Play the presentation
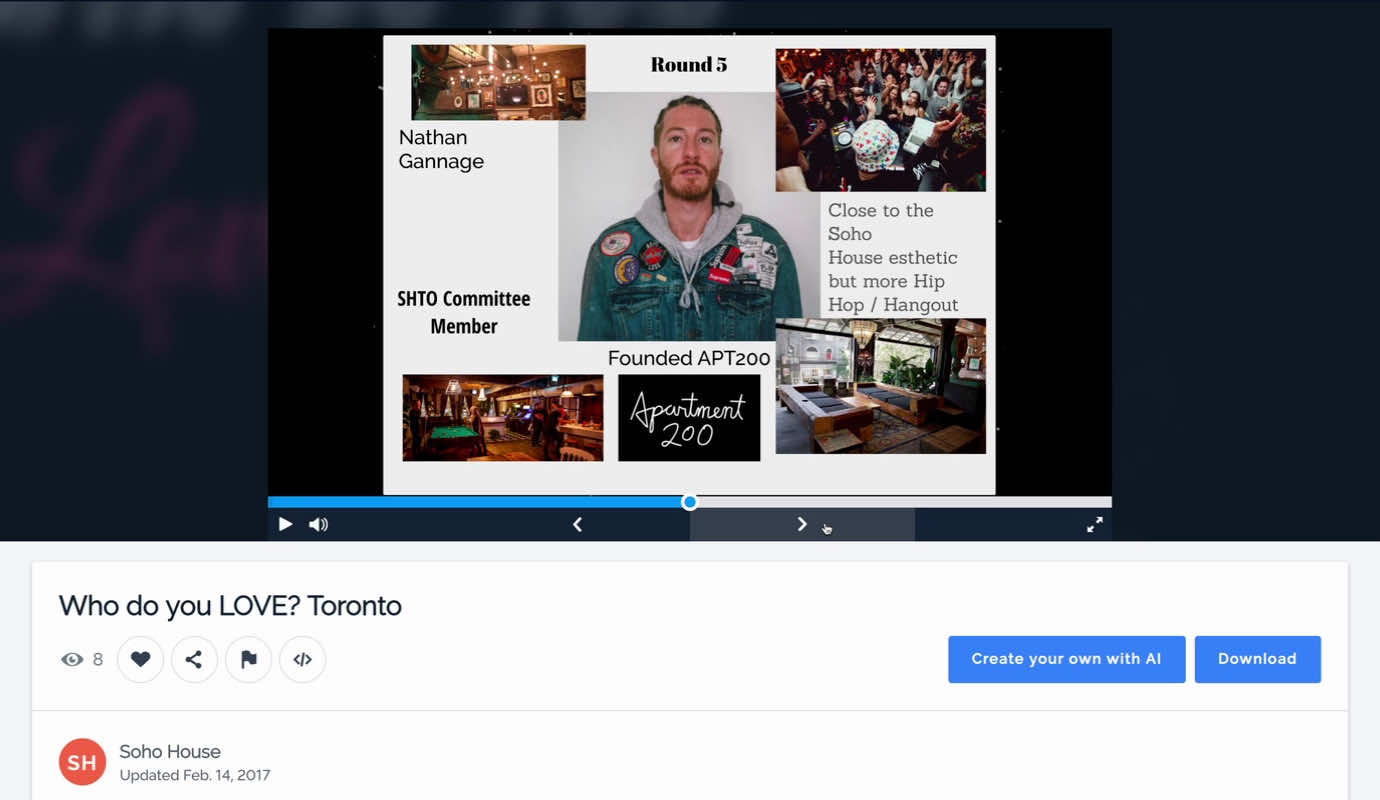This screenshot has width=1380, height=800. (x=285, y=524)
